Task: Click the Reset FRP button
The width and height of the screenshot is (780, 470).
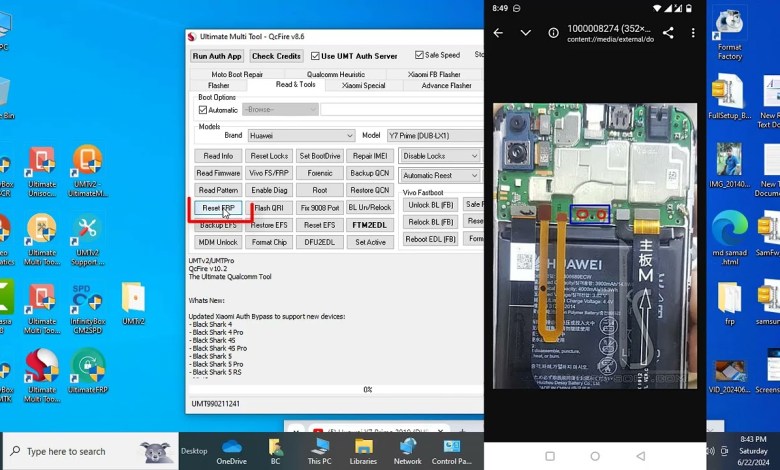Action: click(x=218, y=208)
